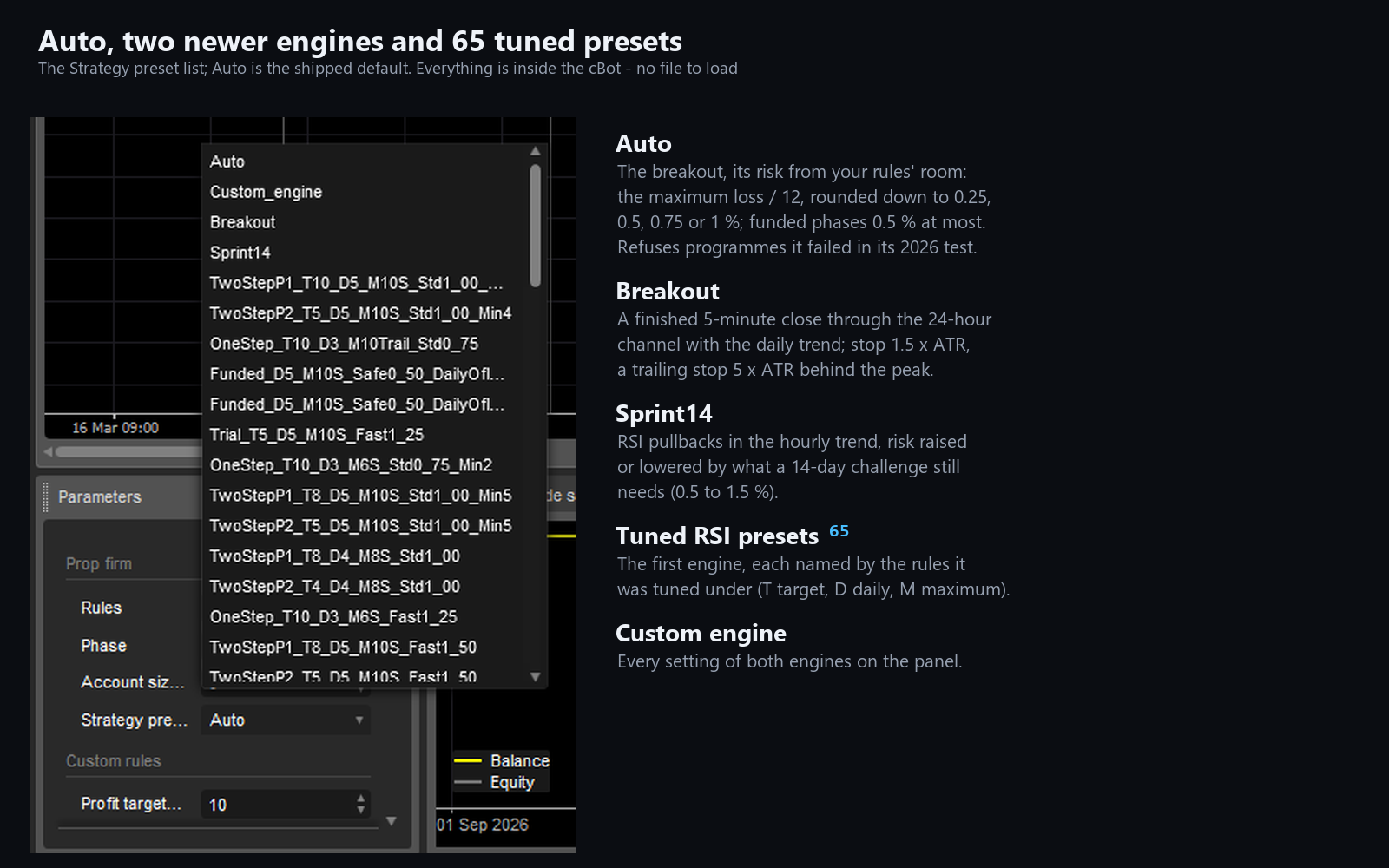Click the Parameters panel scroll-down arrow

pos(392,820)
